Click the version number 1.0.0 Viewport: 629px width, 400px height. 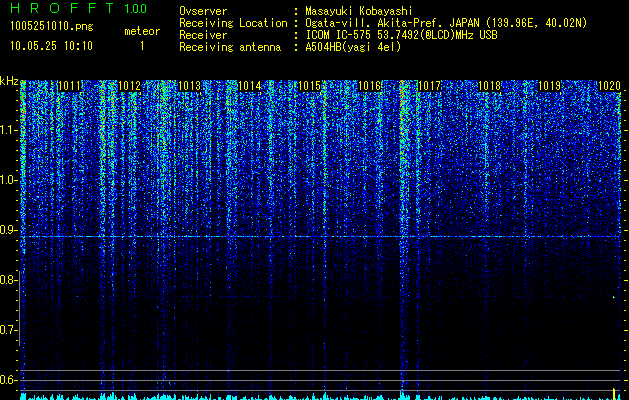pyautogui.click(x=136, y=9)
